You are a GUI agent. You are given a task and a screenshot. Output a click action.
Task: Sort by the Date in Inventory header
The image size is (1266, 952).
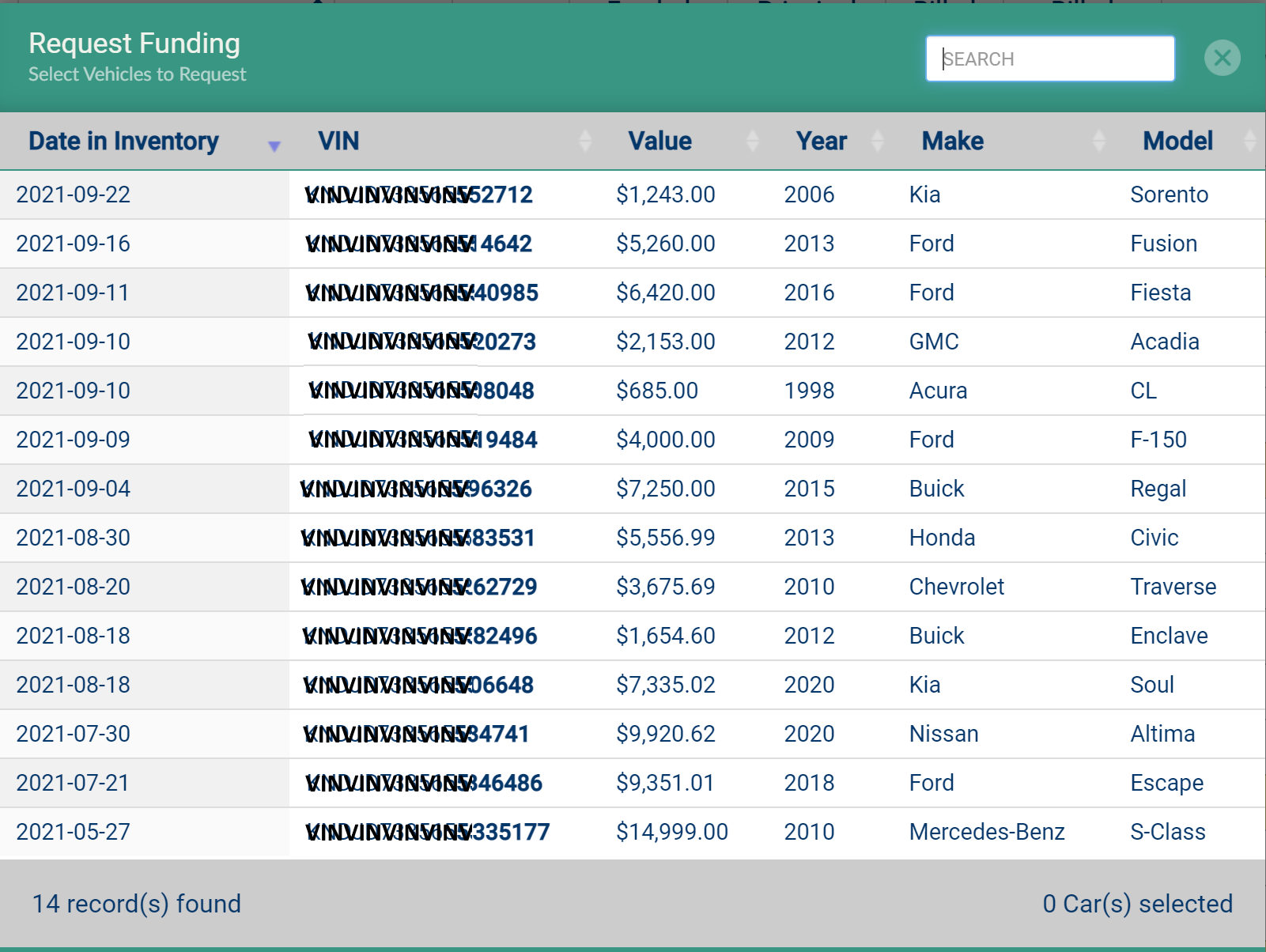pos(123,141)
